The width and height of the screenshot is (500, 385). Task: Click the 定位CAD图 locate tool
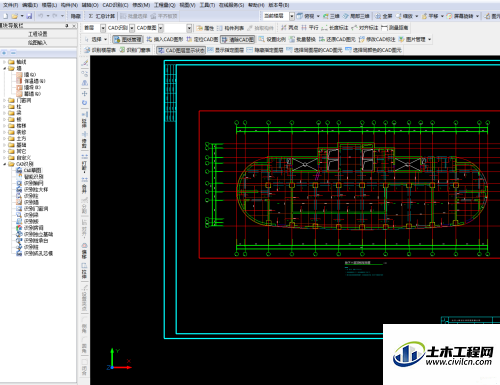(x=202, y=39)
